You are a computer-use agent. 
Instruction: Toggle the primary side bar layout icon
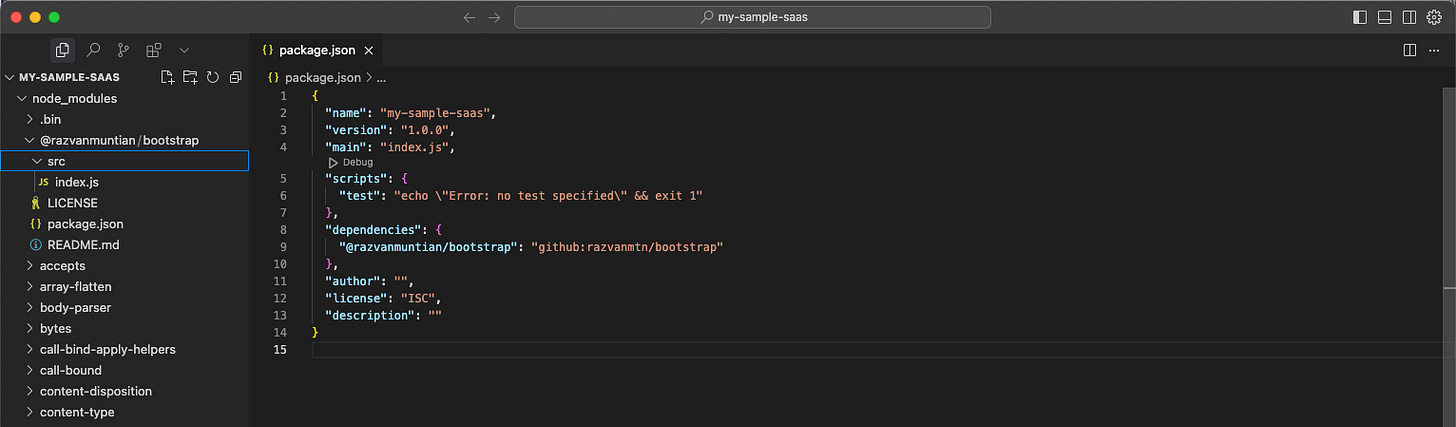[1359, 17]
